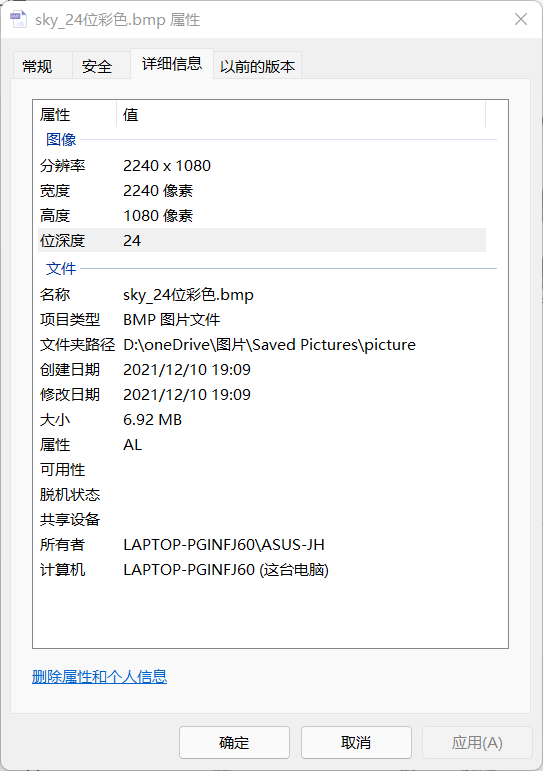Select the 名称 property label

click(x=55, y=295)
